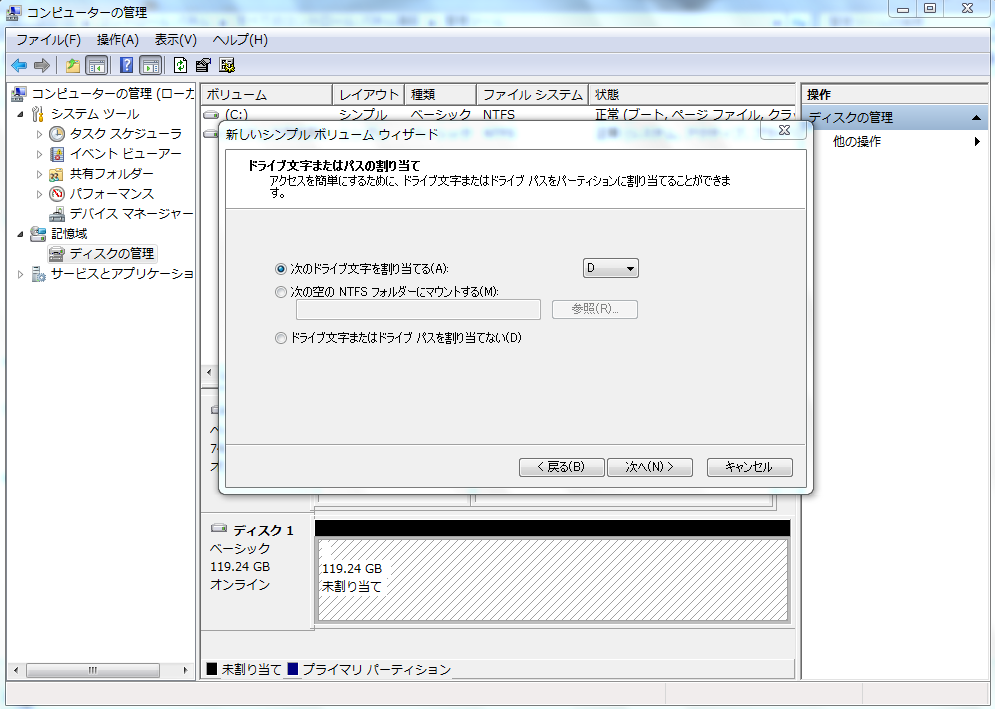This screenshot has width=995, height=709.
Task: Open the 操作(A) menu
Action: point(117,40)
